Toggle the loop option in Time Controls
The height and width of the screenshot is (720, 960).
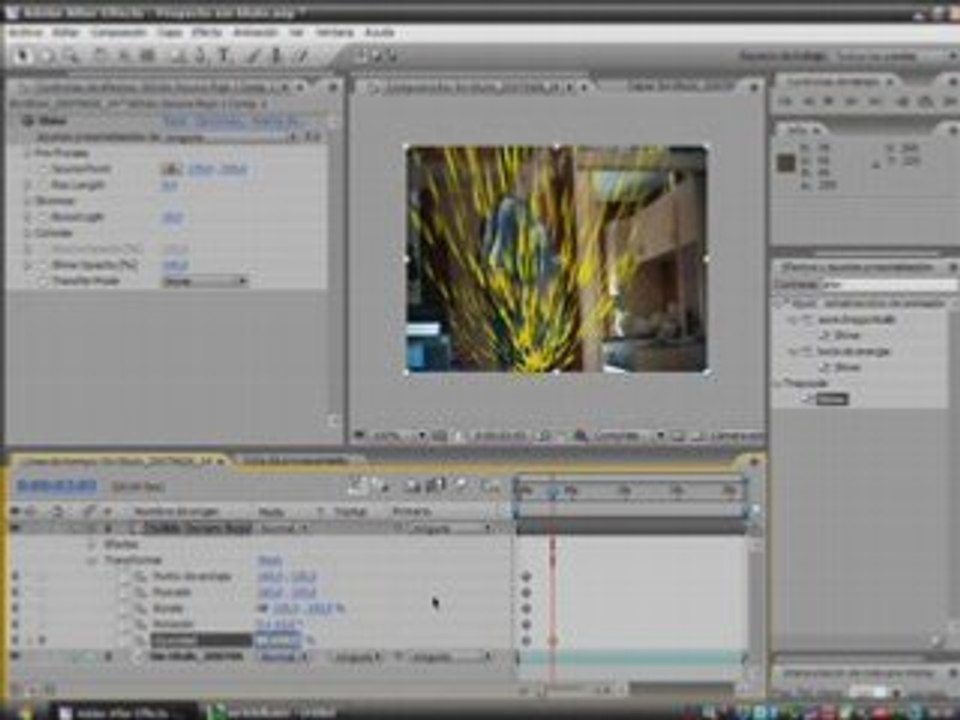tap(925, 101)
